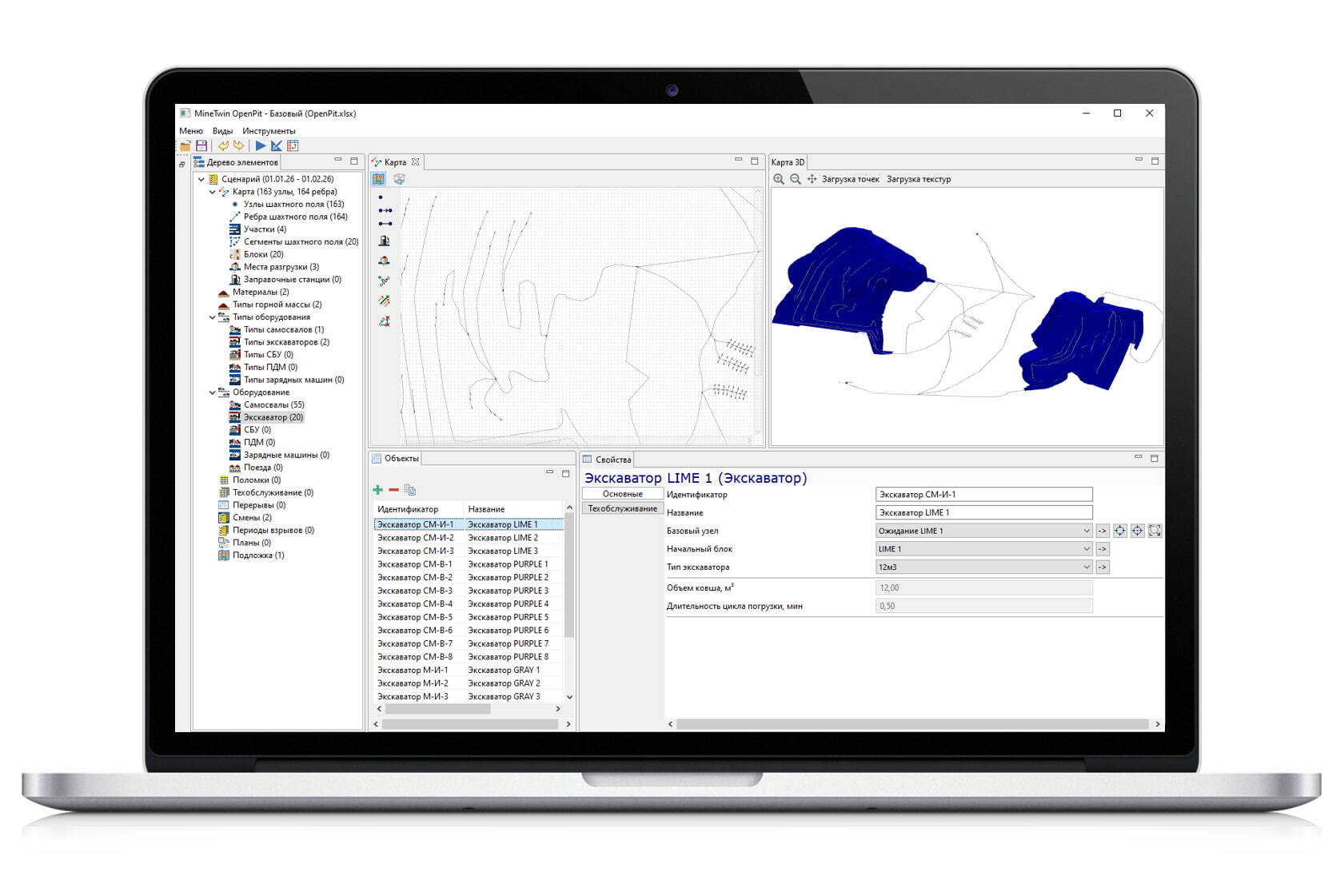The image size is (1344, 896).
Task: Zoom in on the 3D map
Action: [x=779, y=179]
